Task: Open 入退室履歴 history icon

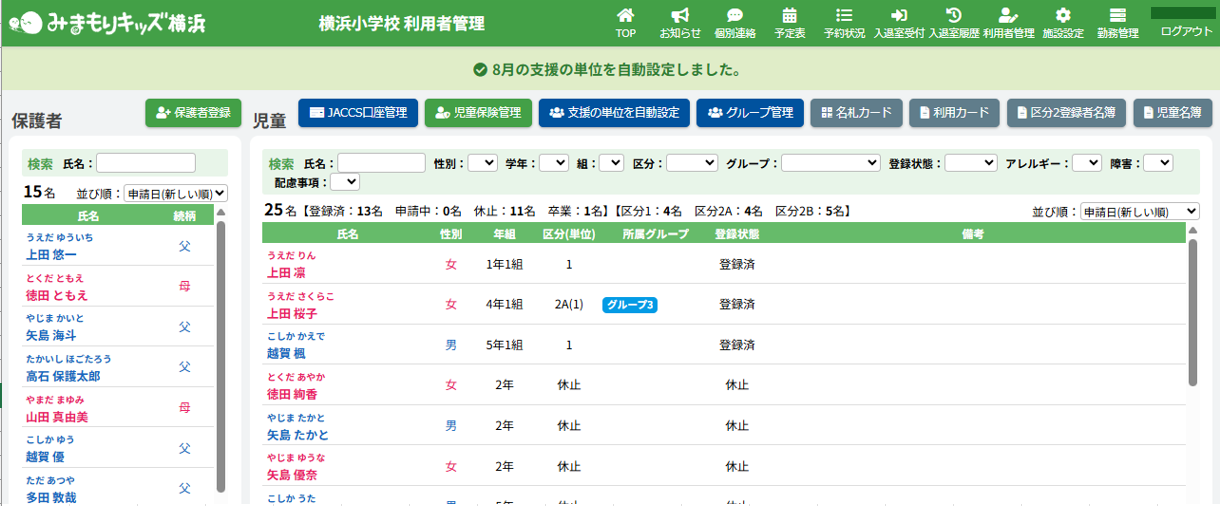Action: 953,16
